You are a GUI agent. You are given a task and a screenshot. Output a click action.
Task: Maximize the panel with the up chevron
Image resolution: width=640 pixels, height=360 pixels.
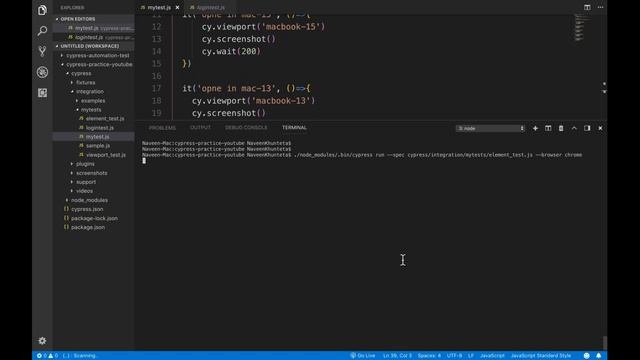pyautogui.click(x=574, y=128)
